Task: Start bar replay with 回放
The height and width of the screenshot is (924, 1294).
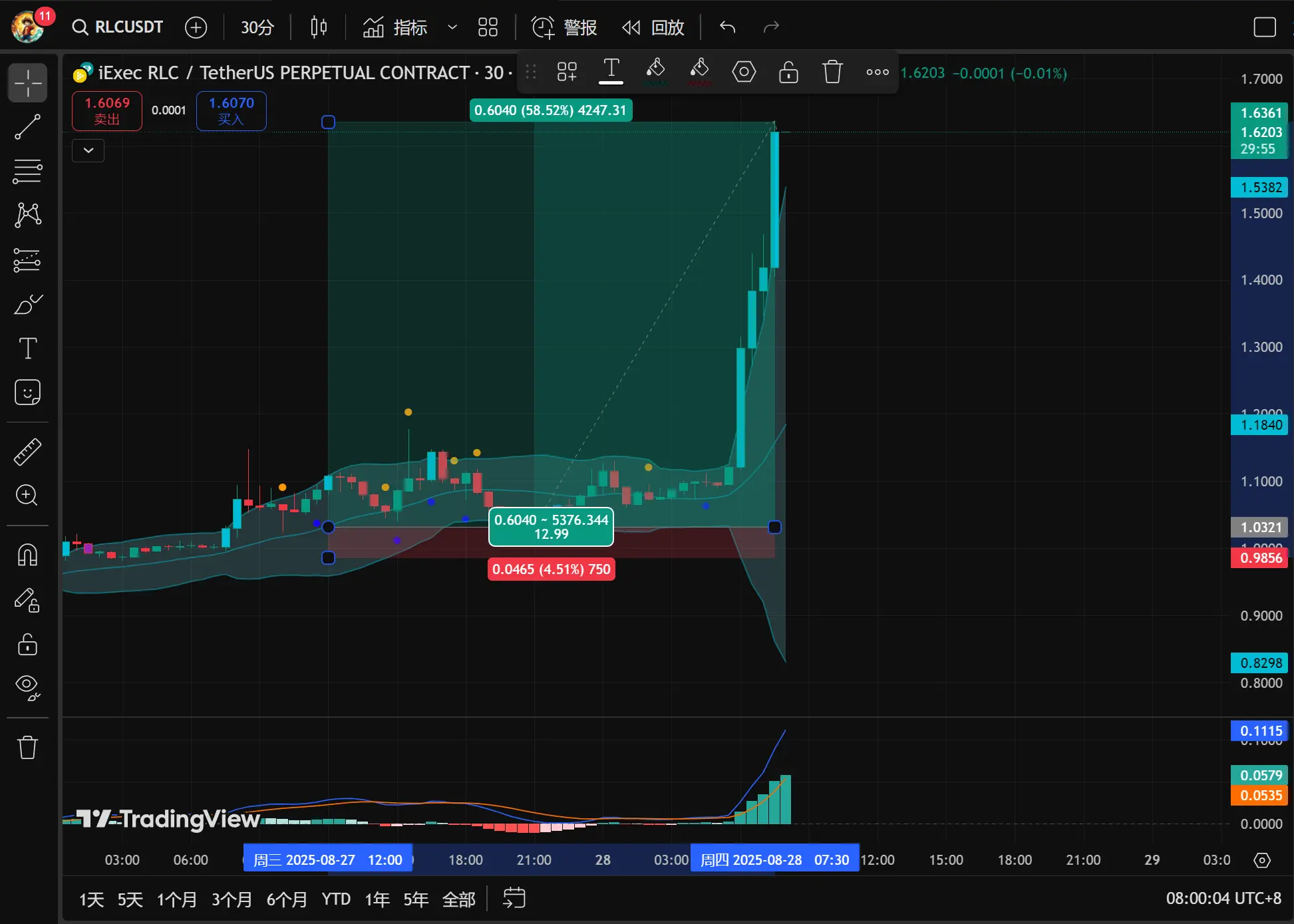Action: point(653,27)
